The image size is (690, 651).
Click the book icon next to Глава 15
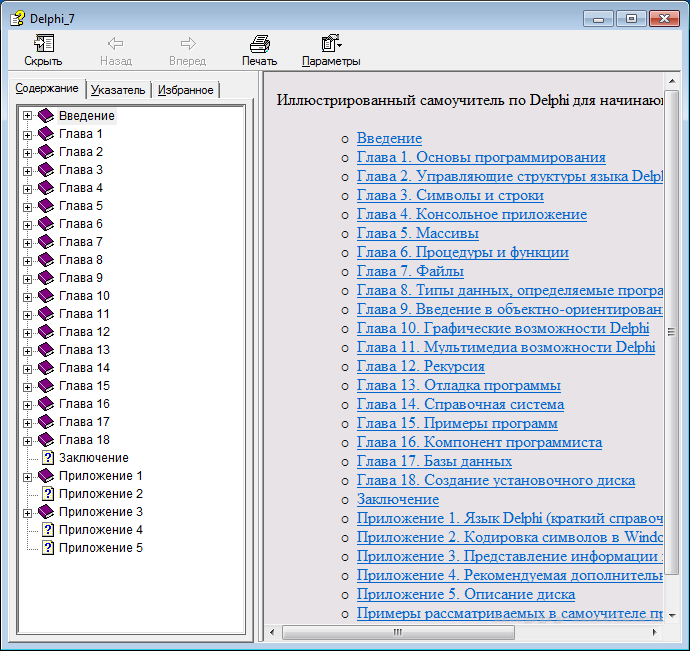(x=46, y=386)
